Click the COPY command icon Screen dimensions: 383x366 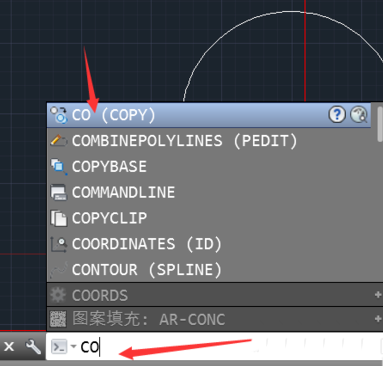[59, 115]
